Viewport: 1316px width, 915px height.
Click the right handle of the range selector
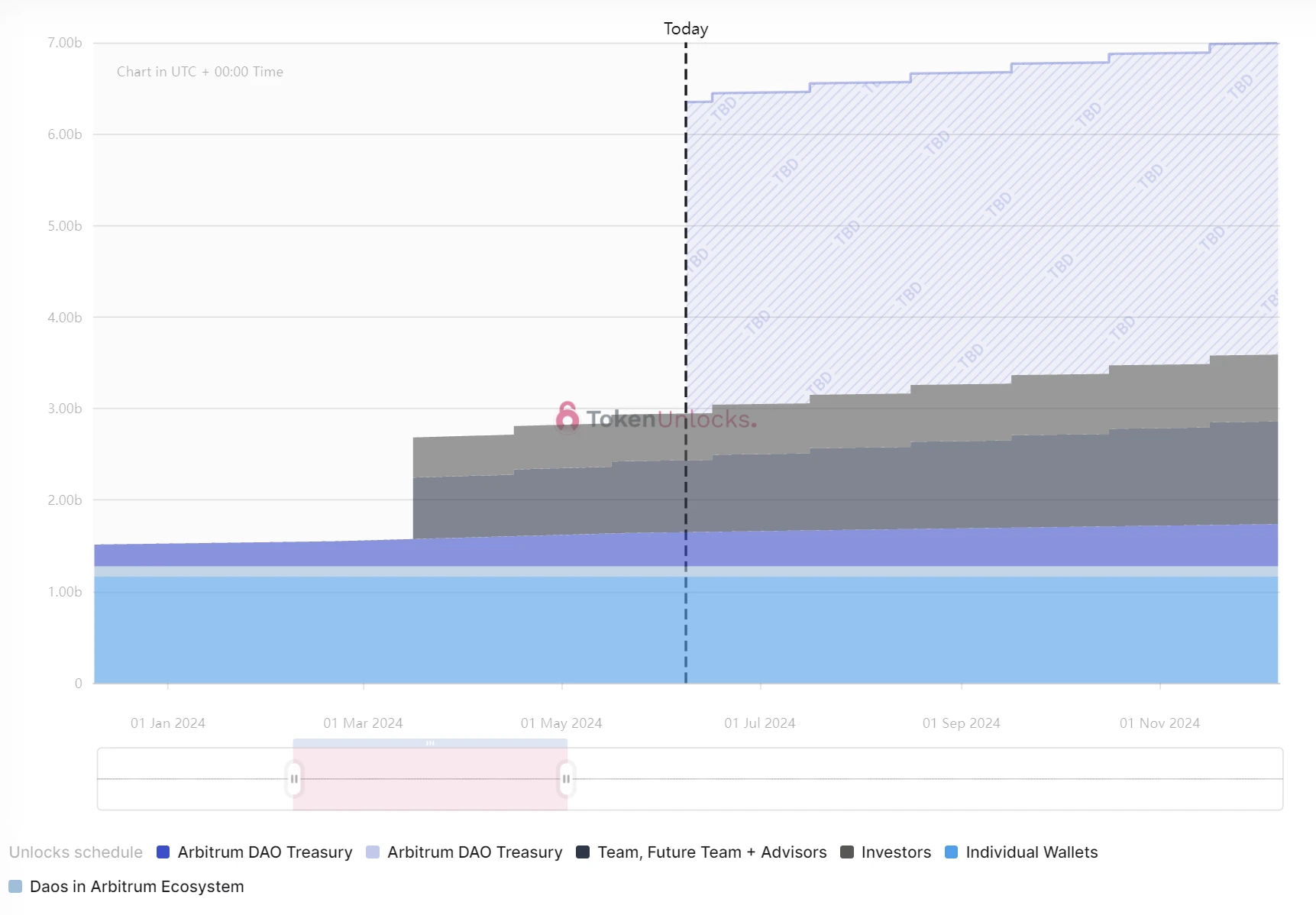pos(566,779)
